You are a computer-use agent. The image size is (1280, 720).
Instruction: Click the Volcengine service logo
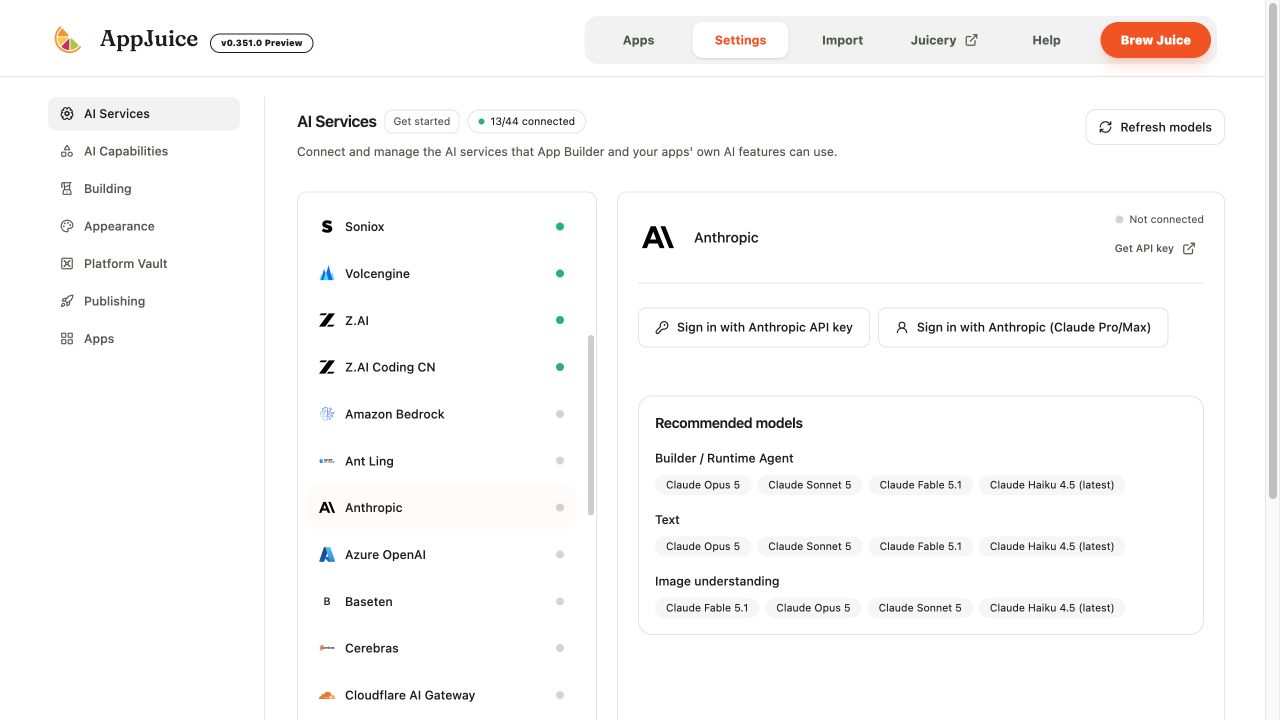[x=327, y=274]
